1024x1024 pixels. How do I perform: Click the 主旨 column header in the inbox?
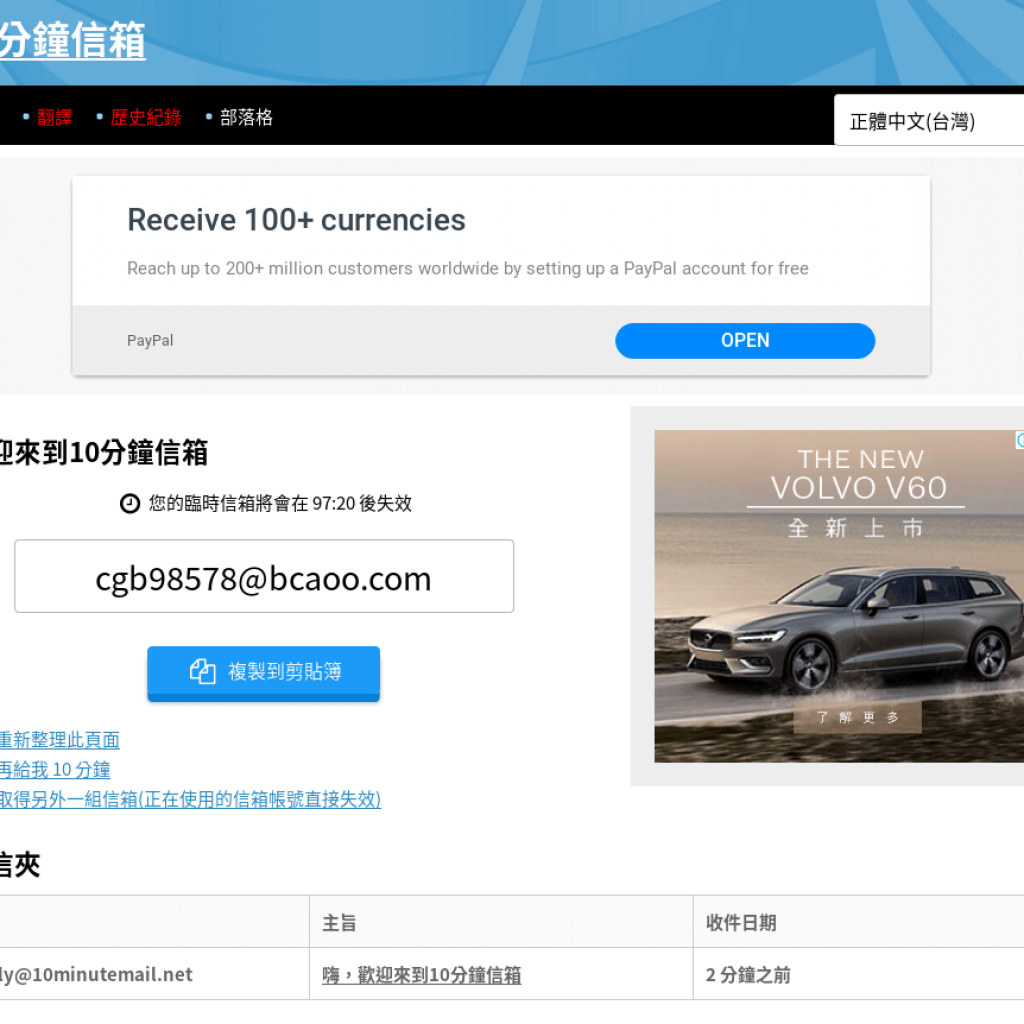click(340, 922)
